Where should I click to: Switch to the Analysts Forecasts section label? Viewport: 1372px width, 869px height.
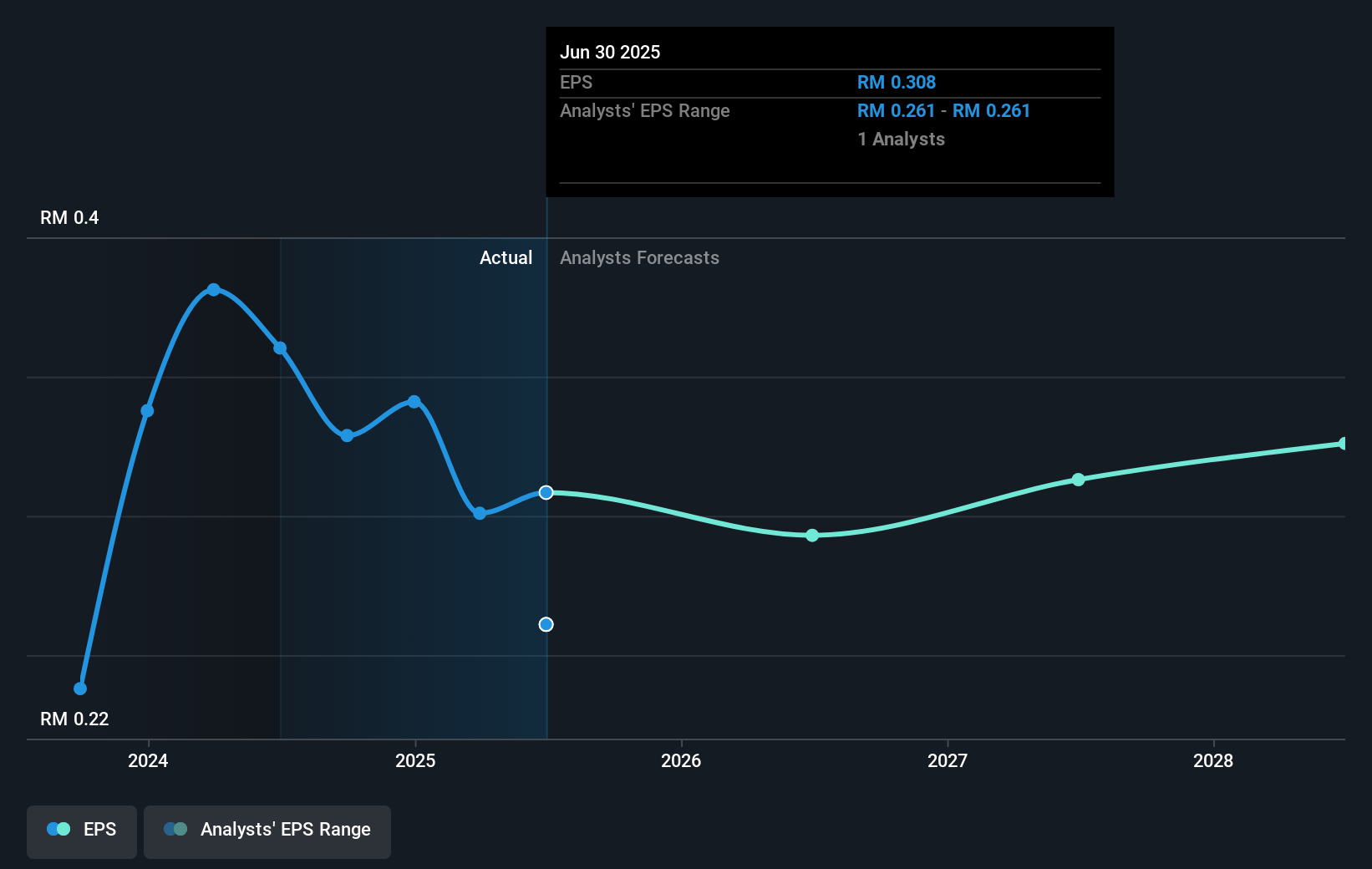[639, 257]
